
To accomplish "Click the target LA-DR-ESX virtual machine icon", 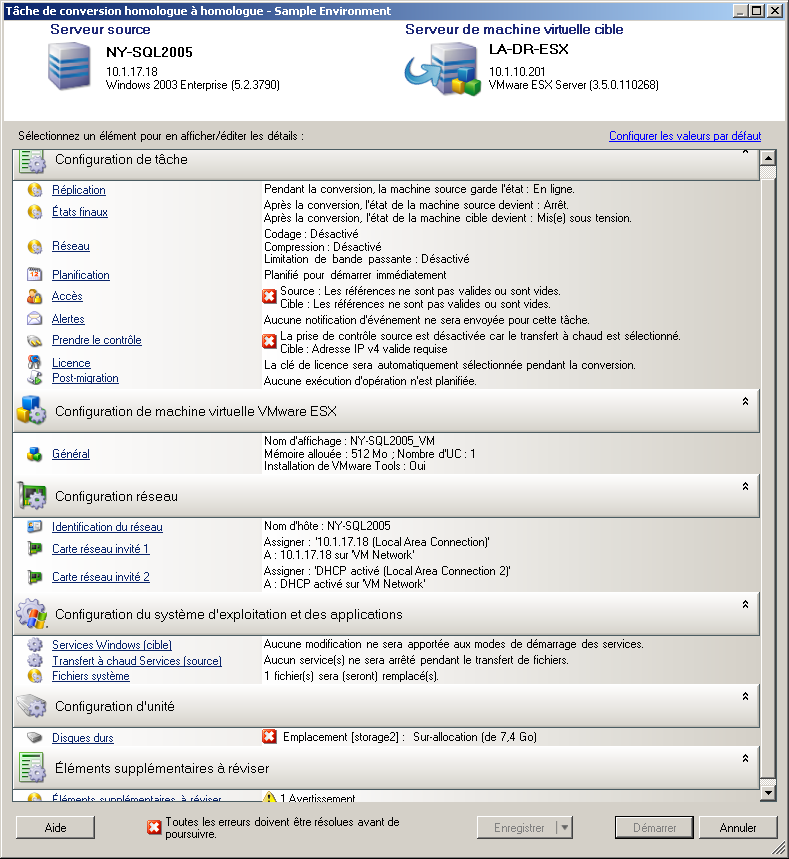I will [443, 69].
